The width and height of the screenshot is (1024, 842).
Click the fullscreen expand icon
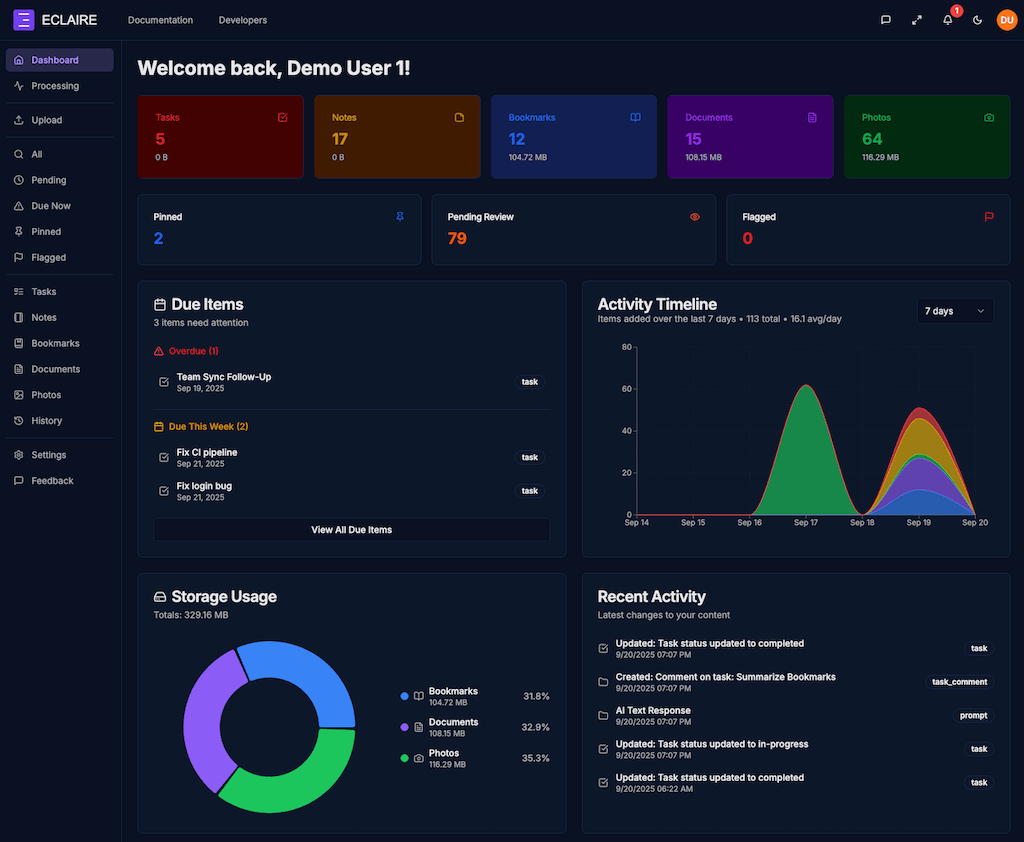click(x=916, y=20)
